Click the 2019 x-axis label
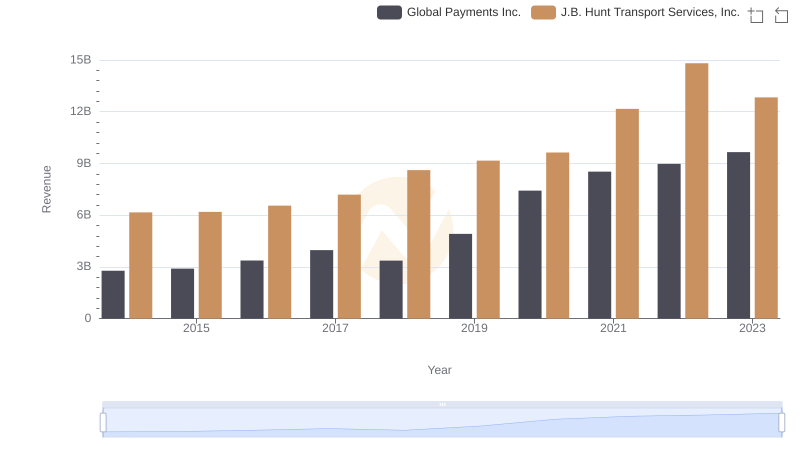The width and height of the screenshot is (800, 461). coord(474,328)
